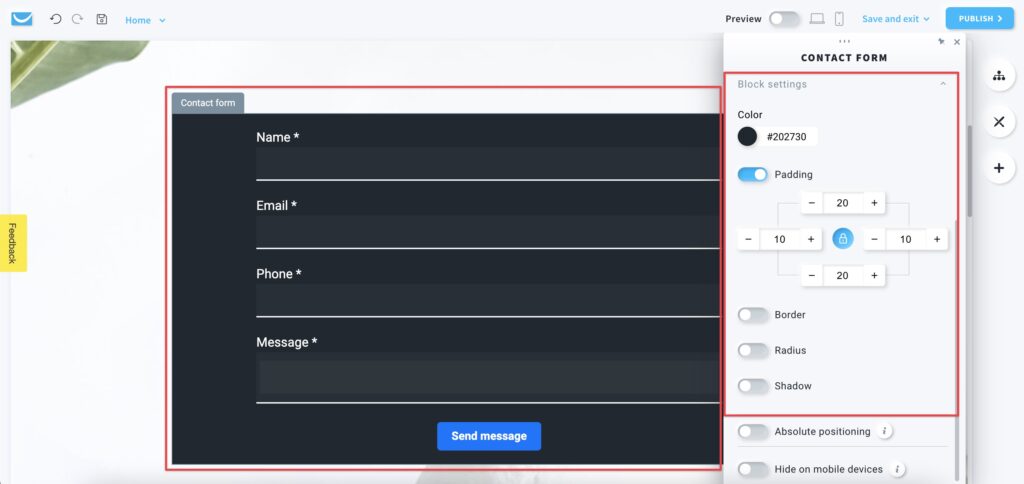Increase the right padding value

coord(936,239)
